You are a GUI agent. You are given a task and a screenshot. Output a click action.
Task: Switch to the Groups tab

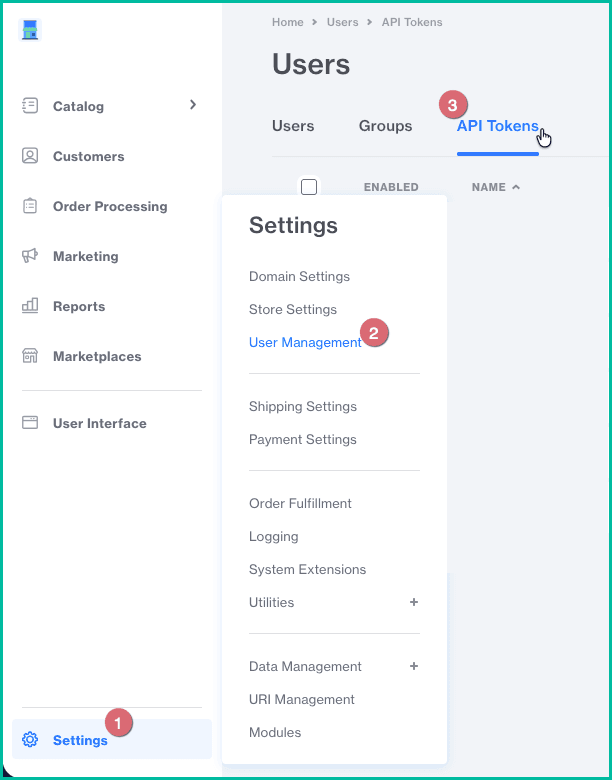point(386,126)
